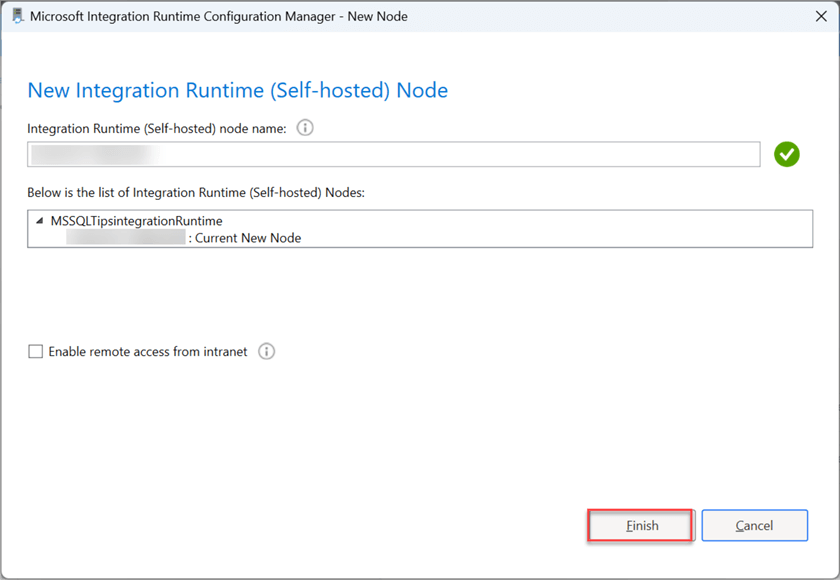The image size is (840, 580).
Task: Select the Current New Node entry
Action: tap(184, 238)
